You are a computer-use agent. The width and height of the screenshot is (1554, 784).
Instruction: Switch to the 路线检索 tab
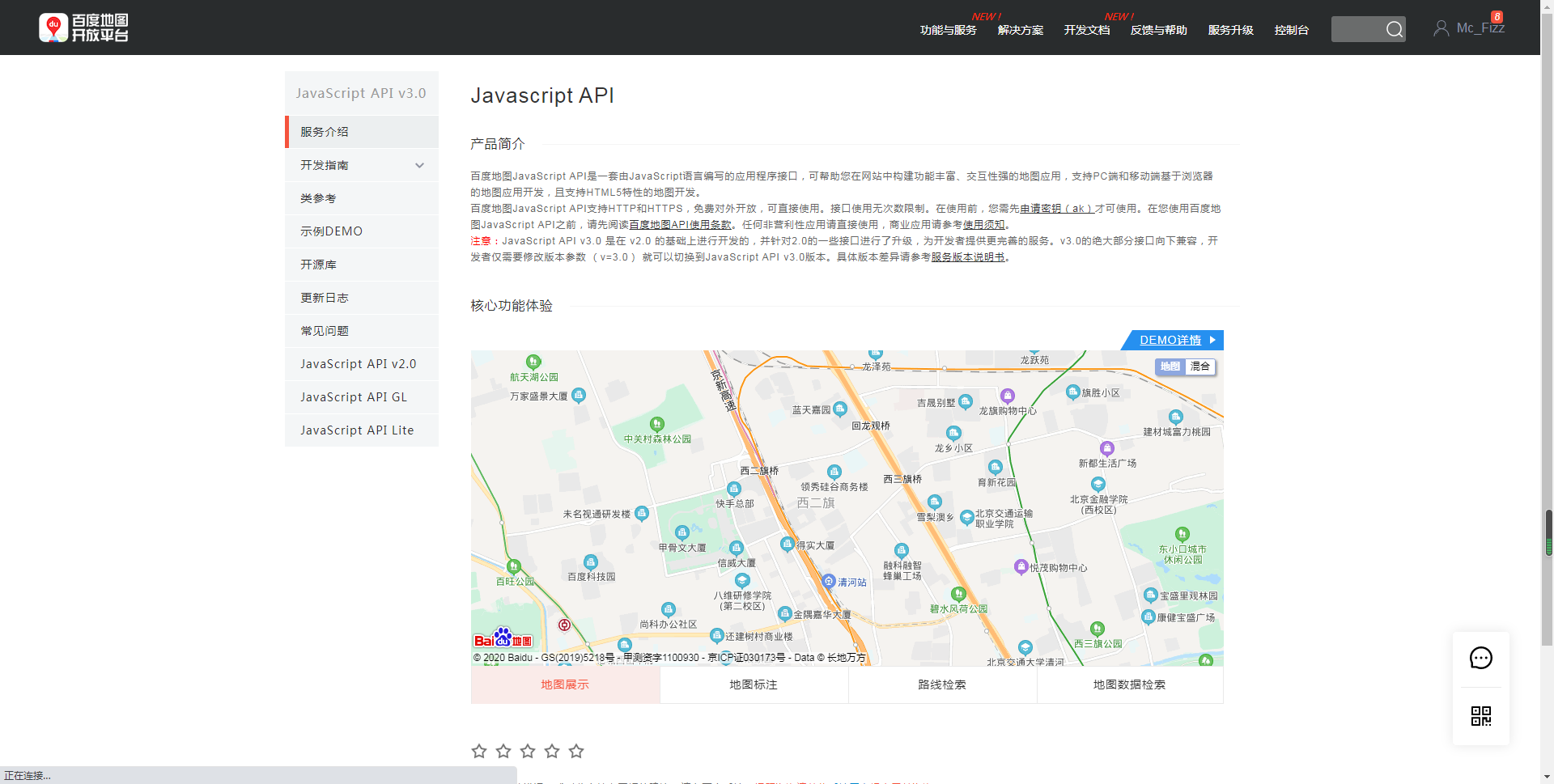click(x=941, y=684)
